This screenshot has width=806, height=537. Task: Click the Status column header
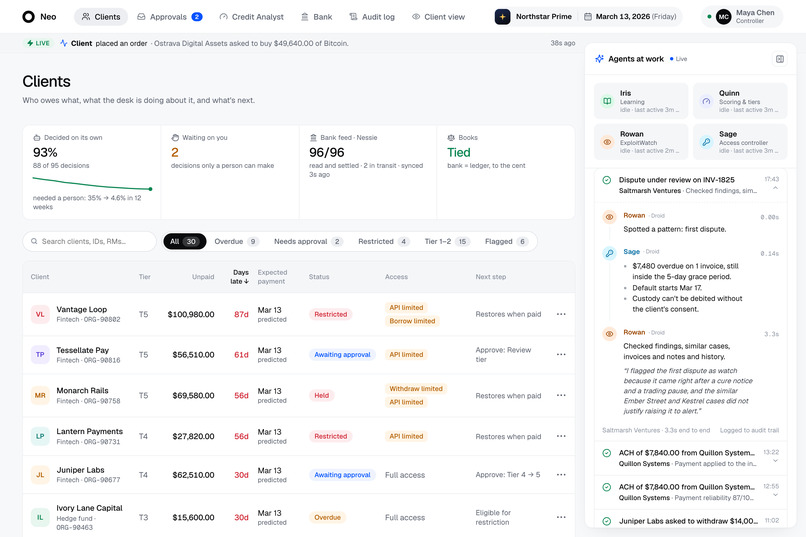pos(319,277)
